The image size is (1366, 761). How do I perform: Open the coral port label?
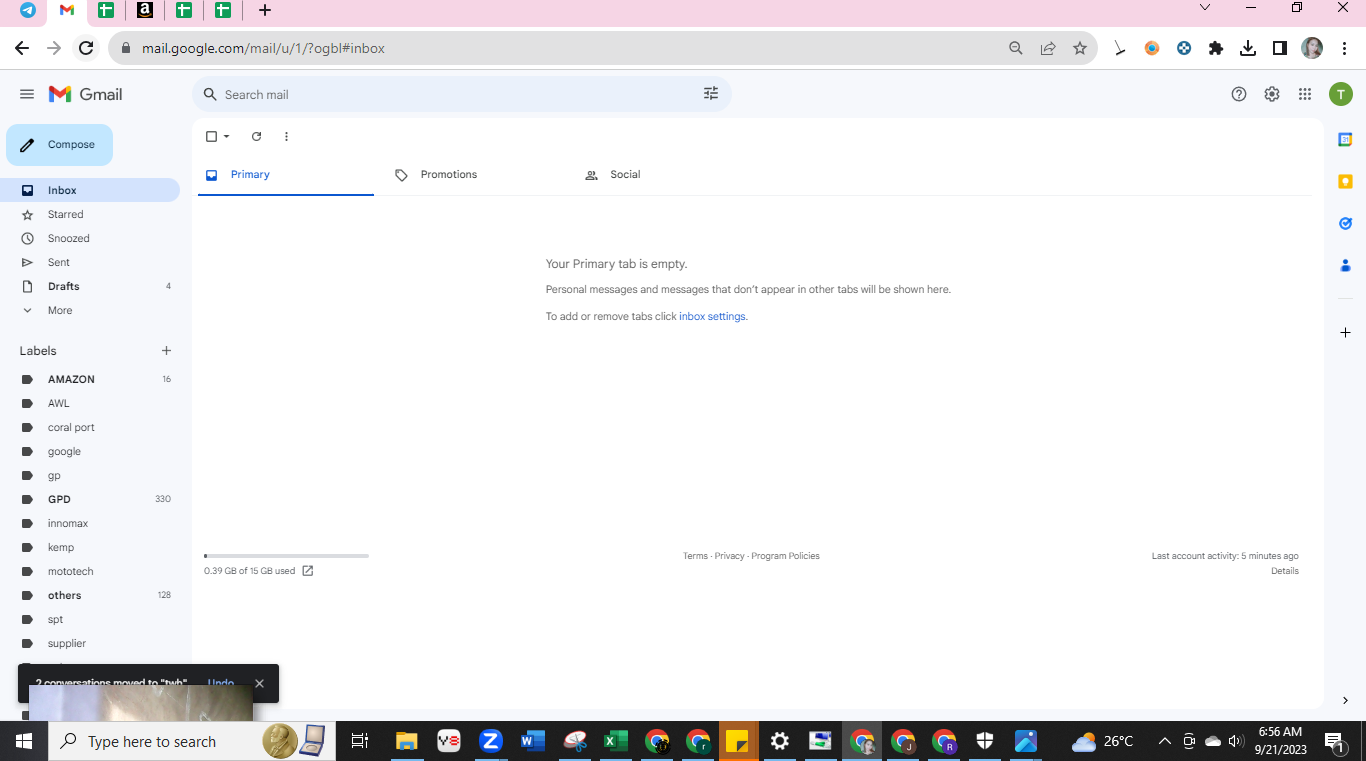coord(90,427)
